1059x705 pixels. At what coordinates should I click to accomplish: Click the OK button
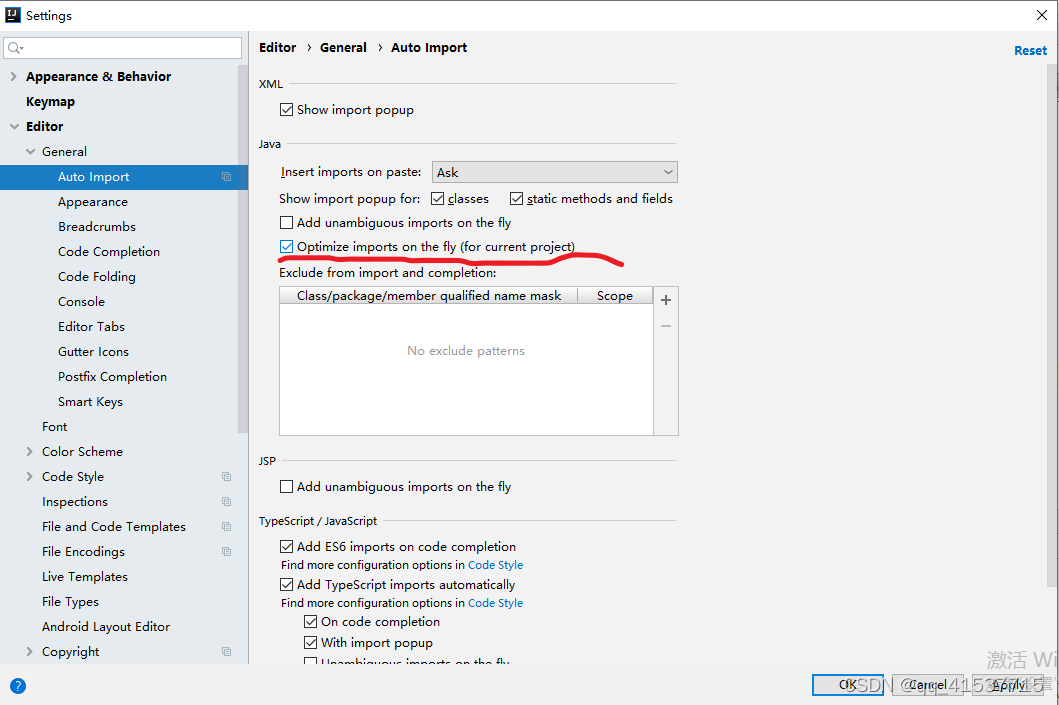(x=848, y=685)
